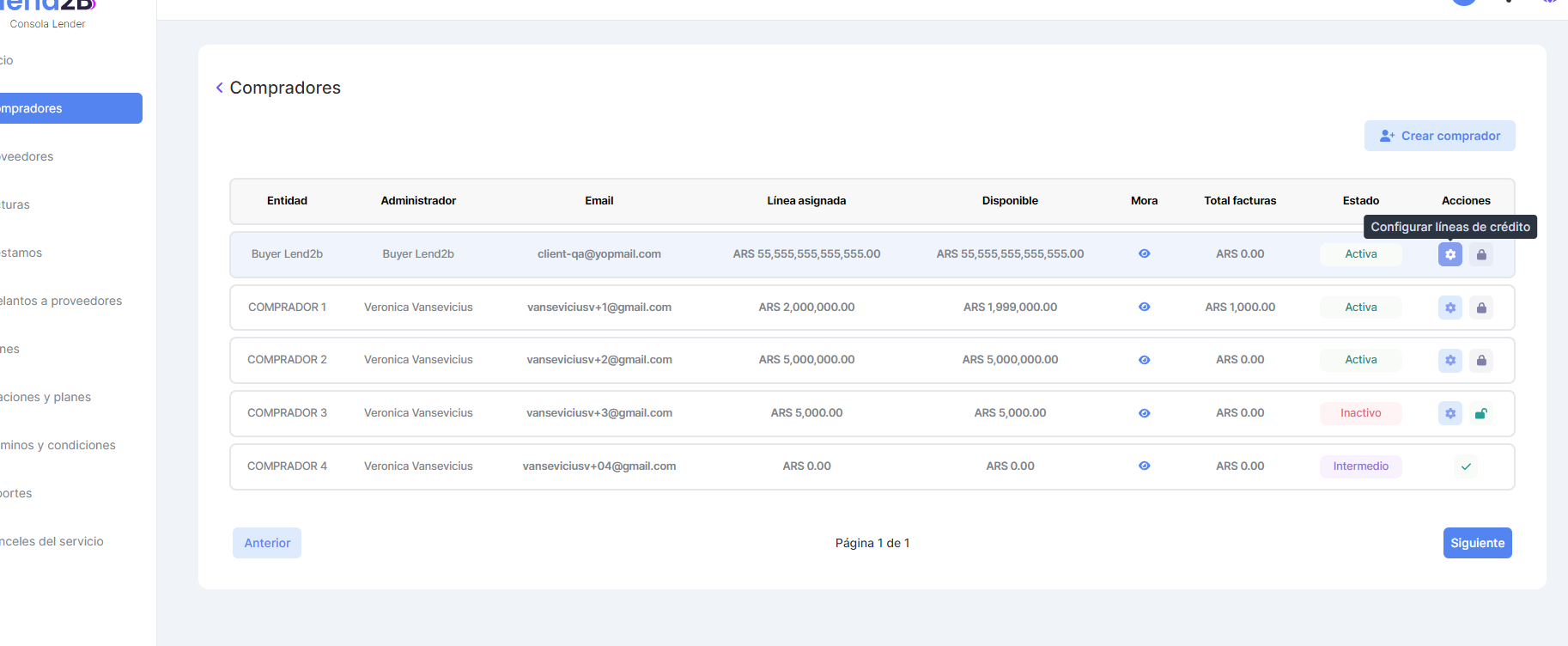Go to next page with Siguiente
Image resolution: width=1568 pixels, height=646 pixels.
[x=1477, y=543]
